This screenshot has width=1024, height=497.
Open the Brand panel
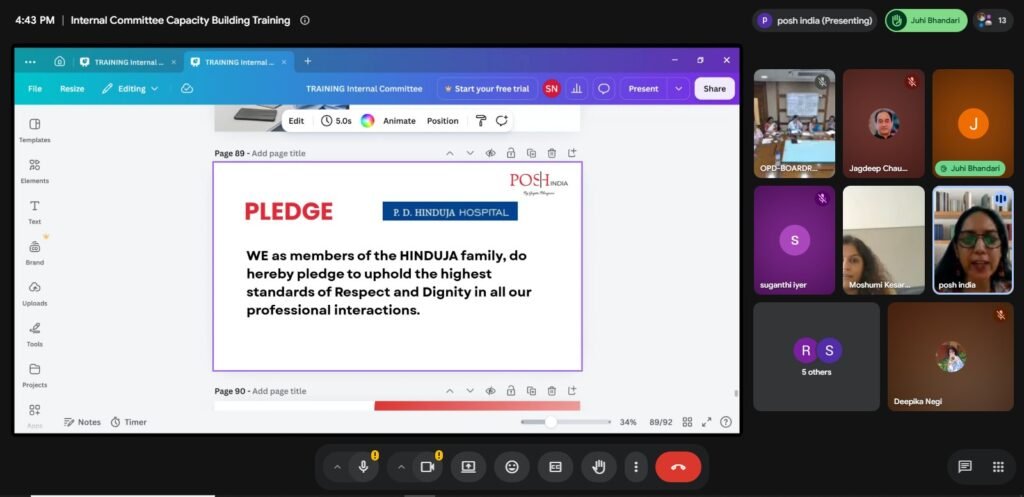point(35,253)
